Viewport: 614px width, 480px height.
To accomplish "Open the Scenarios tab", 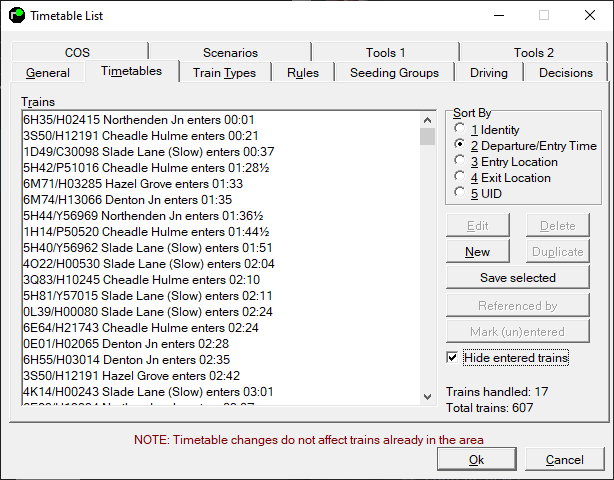I will tap(230, 53).
